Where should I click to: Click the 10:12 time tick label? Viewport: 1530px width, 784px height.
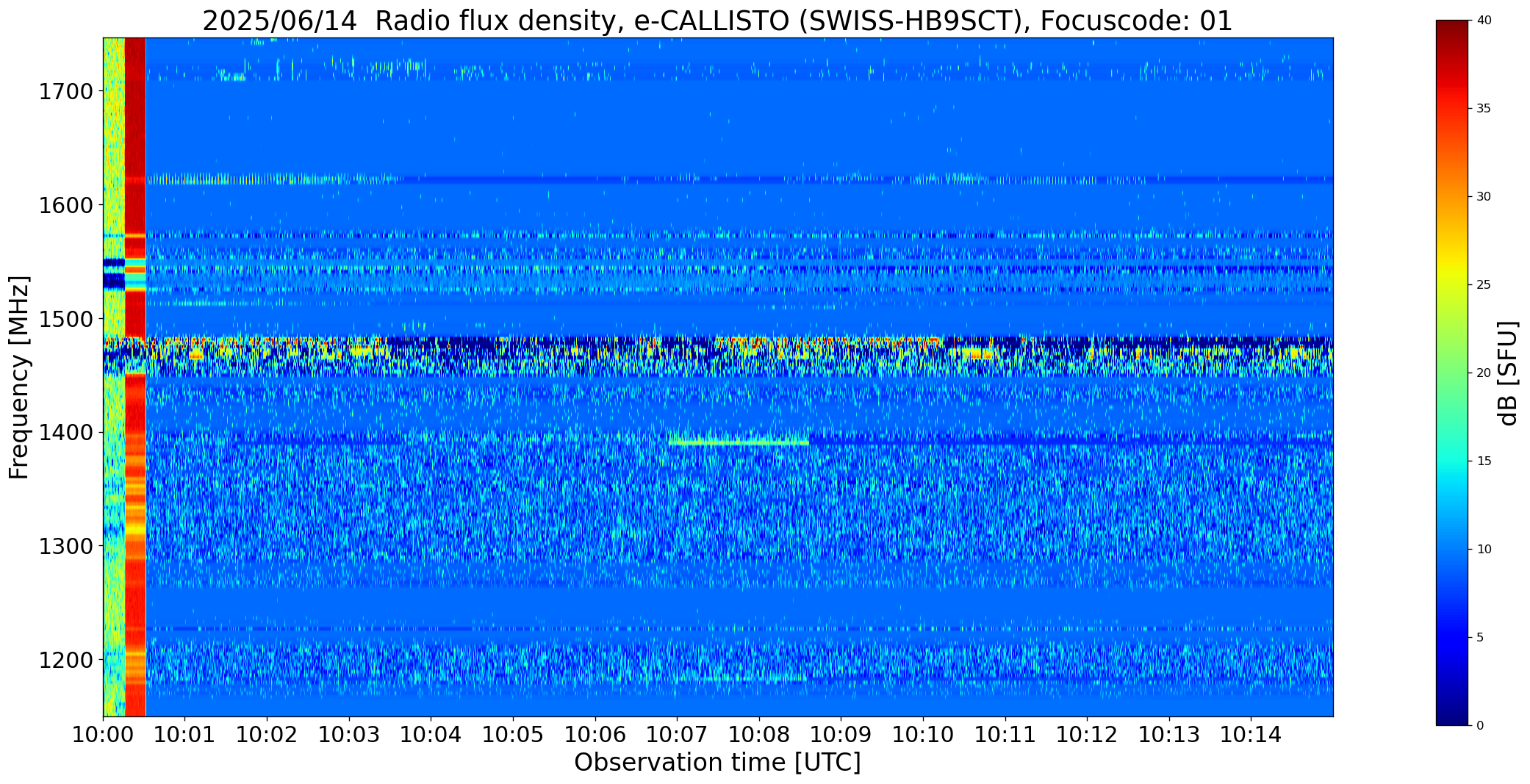(x=1088, y=735)
